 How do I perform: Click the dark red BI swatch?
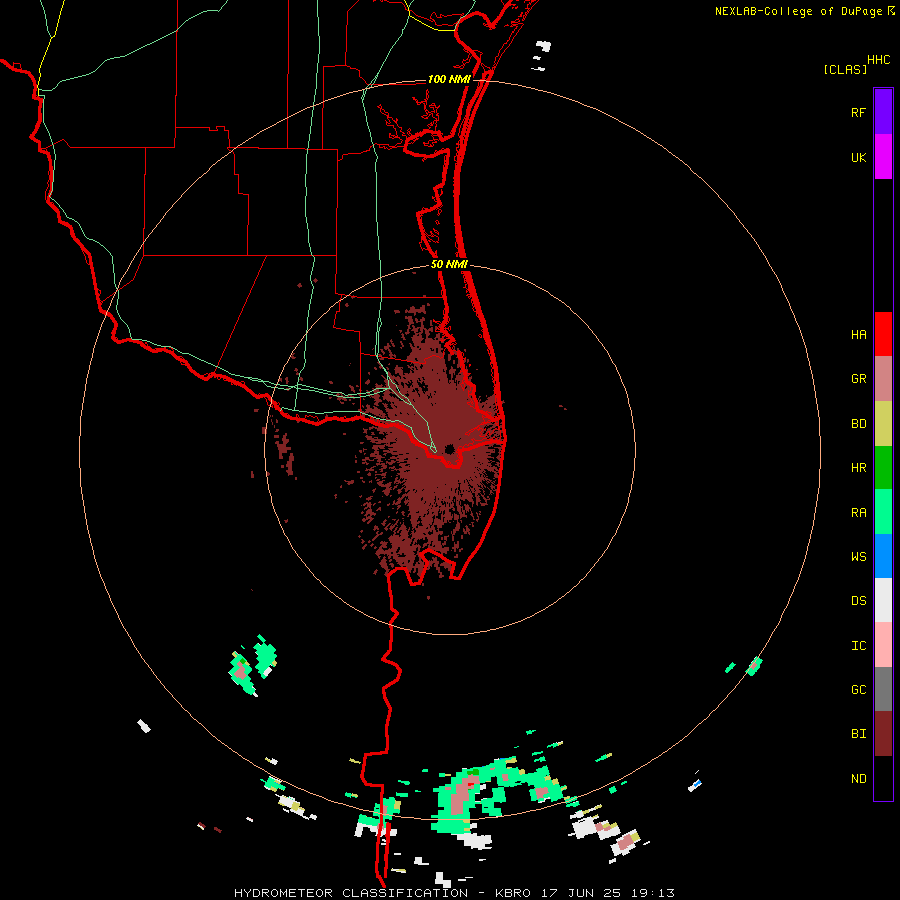[883, 734]
